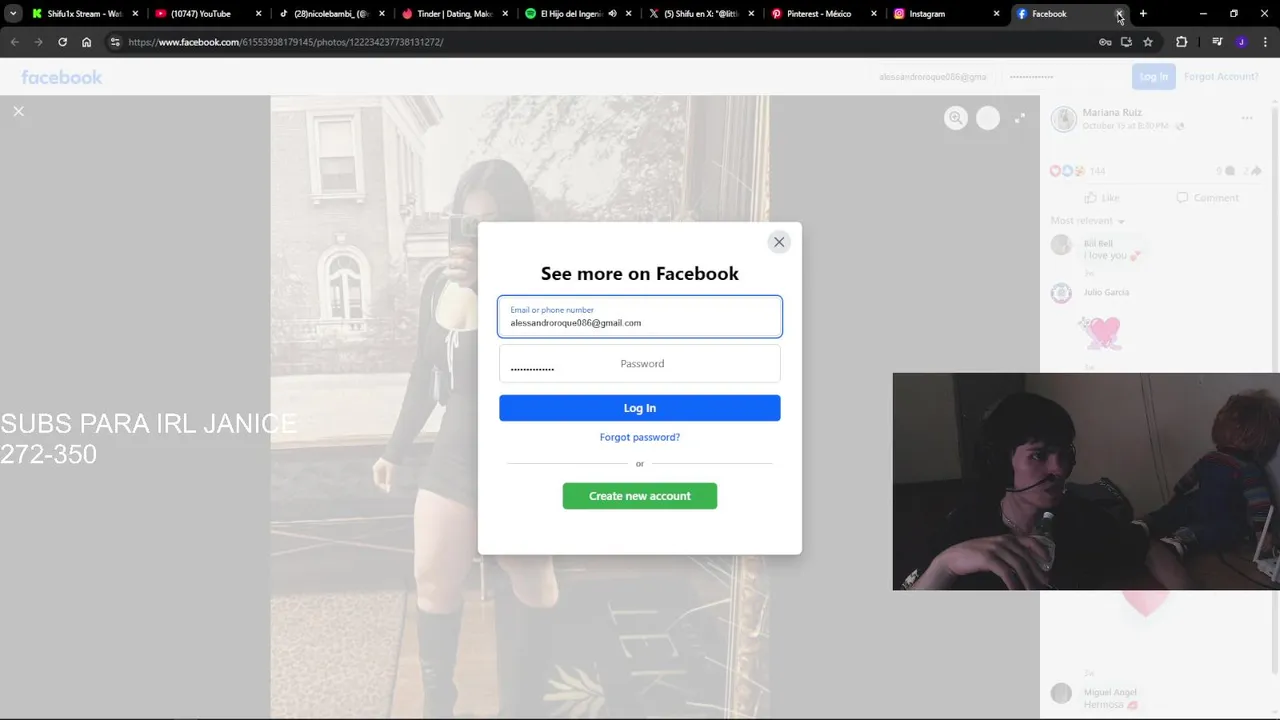The height and width of the screenshot is (720, 1280).
Task: Open Mariana Ruiz profile name
Action: (x=1112, y=113)
